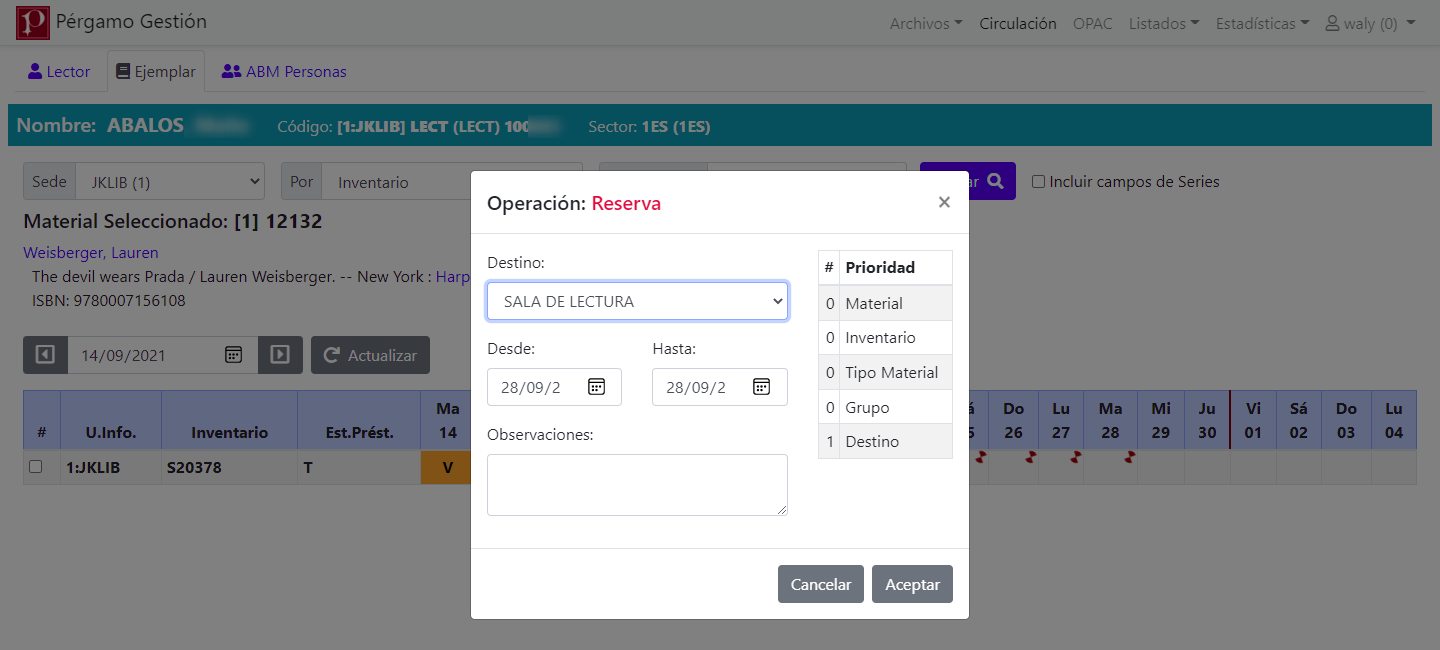
Task: Advance to next date with right arrow
Action: click(280, 355)
